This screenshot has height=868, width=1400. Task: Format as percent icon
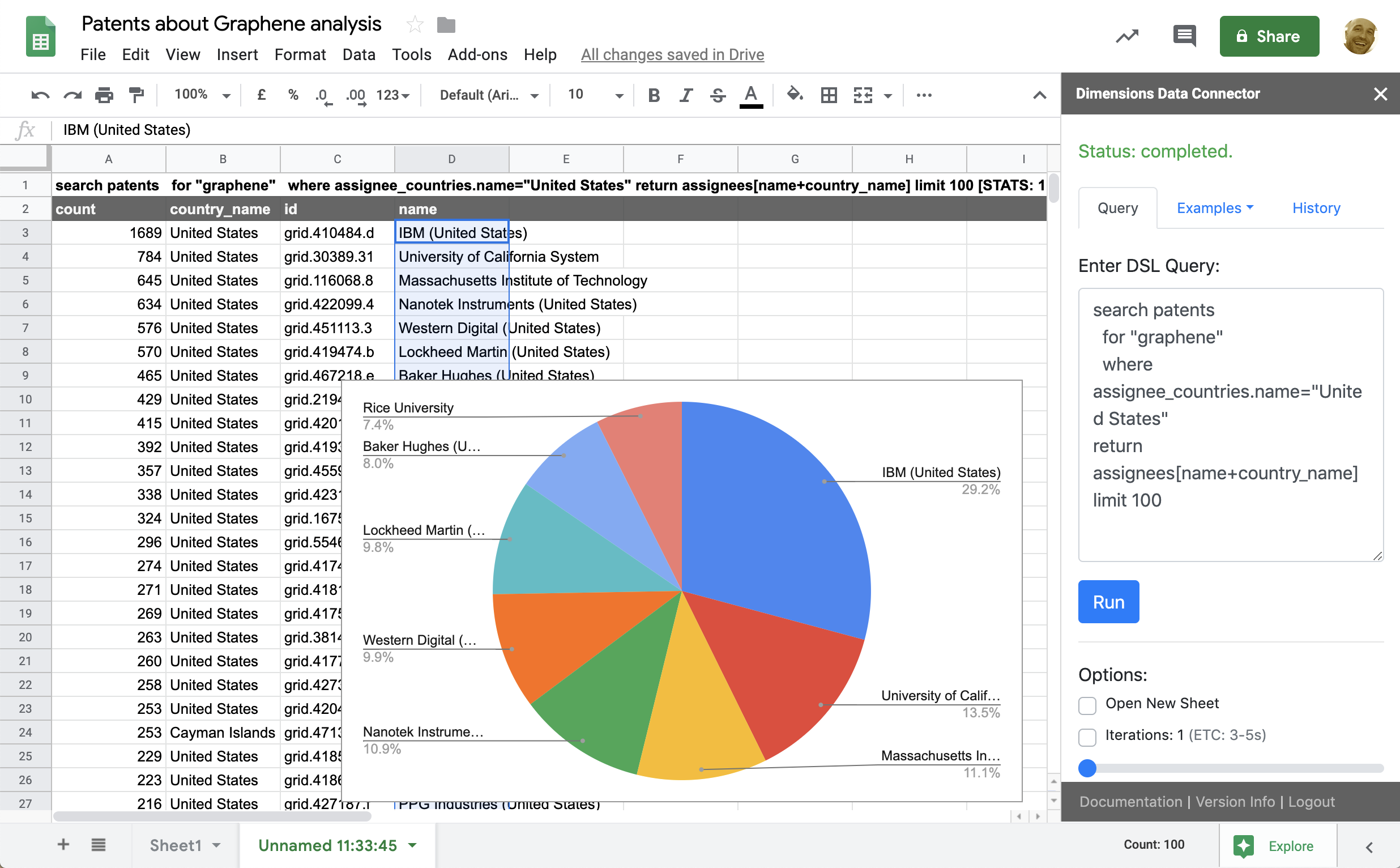[x=293, y=95]
